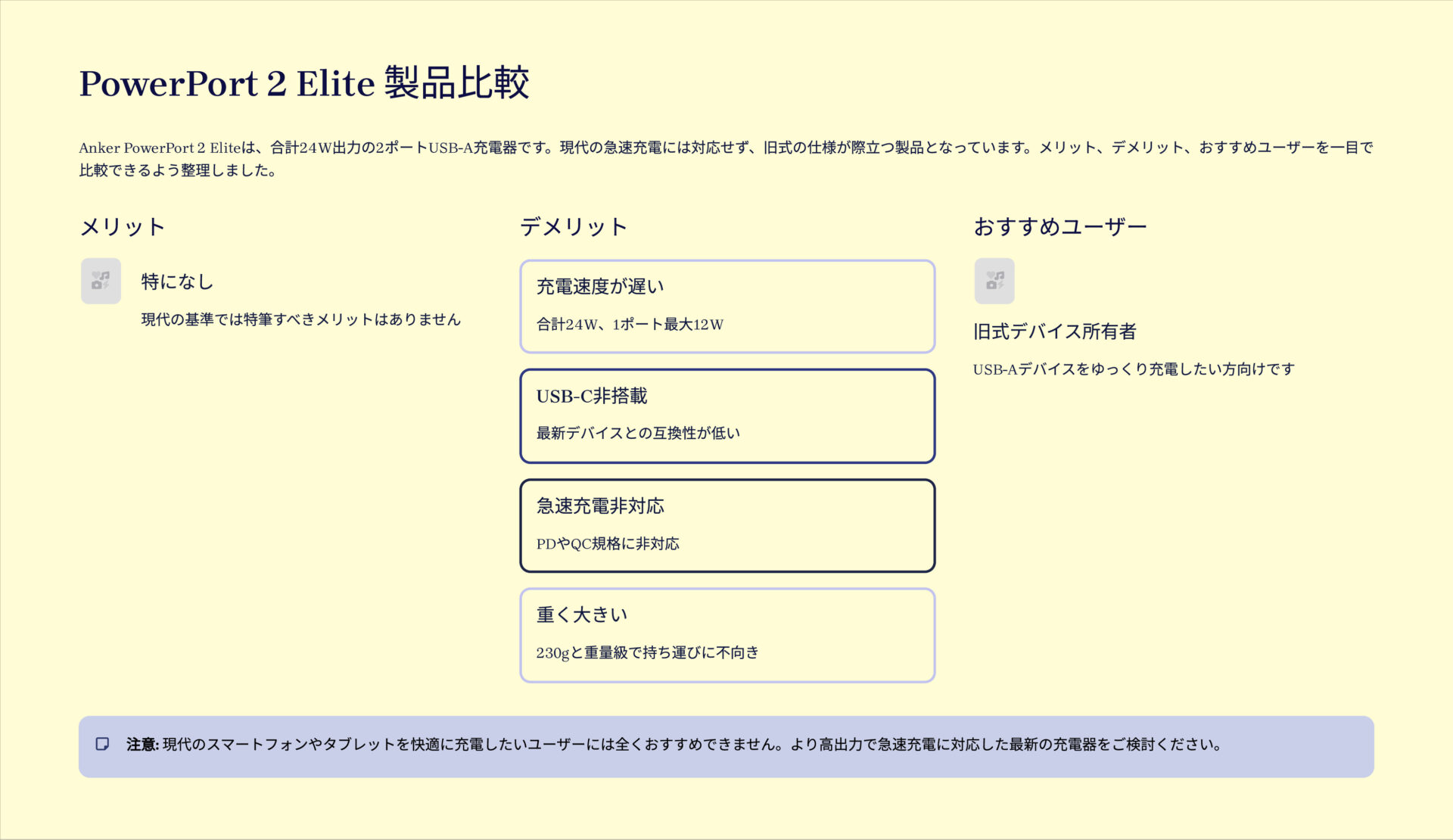Click the デメリット column heading
Image resolution: width=1453 pixels, height=840 pixels.
point(573,227)
